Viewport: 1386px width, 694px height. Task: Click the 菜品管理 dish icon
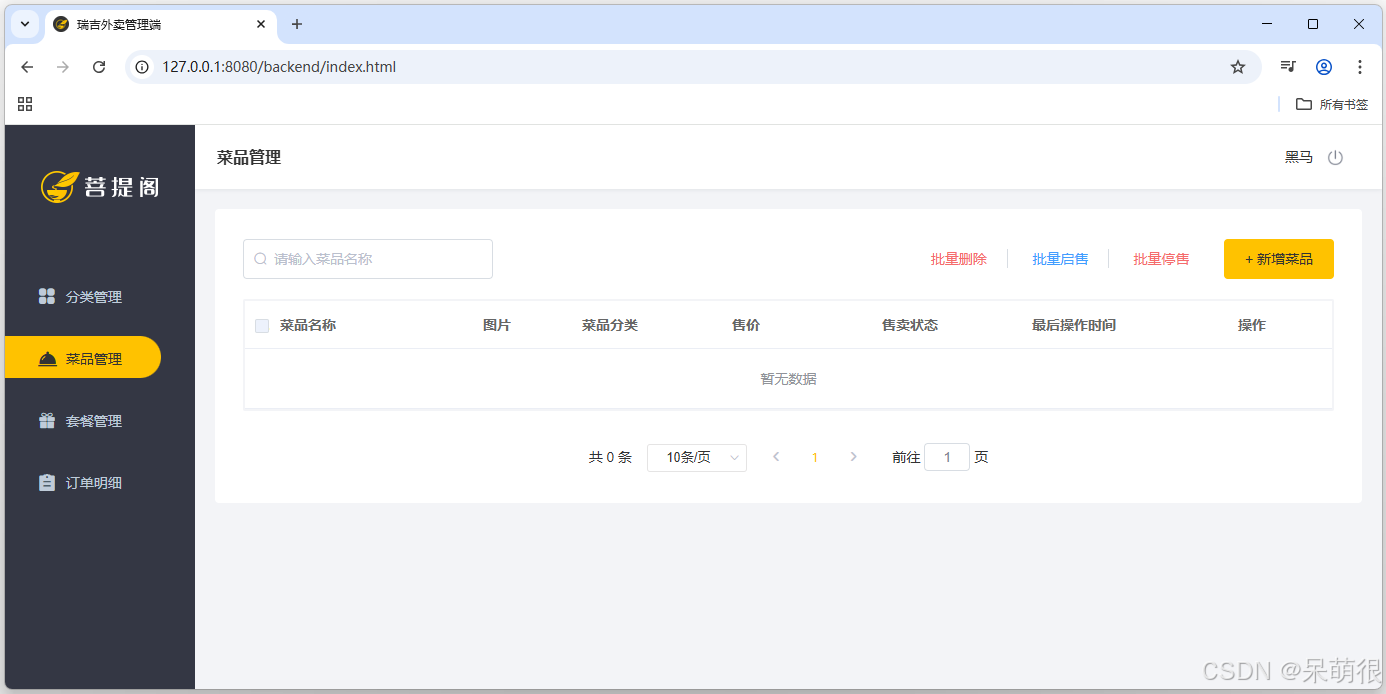click(47, 359)
